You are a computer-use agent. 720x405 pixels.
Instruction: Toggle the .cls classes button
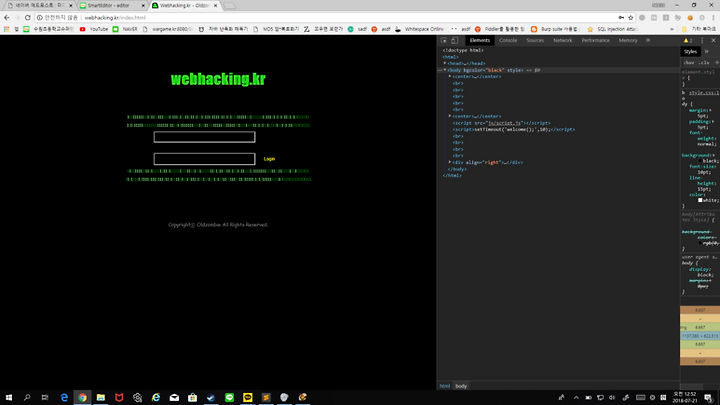(704, 62)
